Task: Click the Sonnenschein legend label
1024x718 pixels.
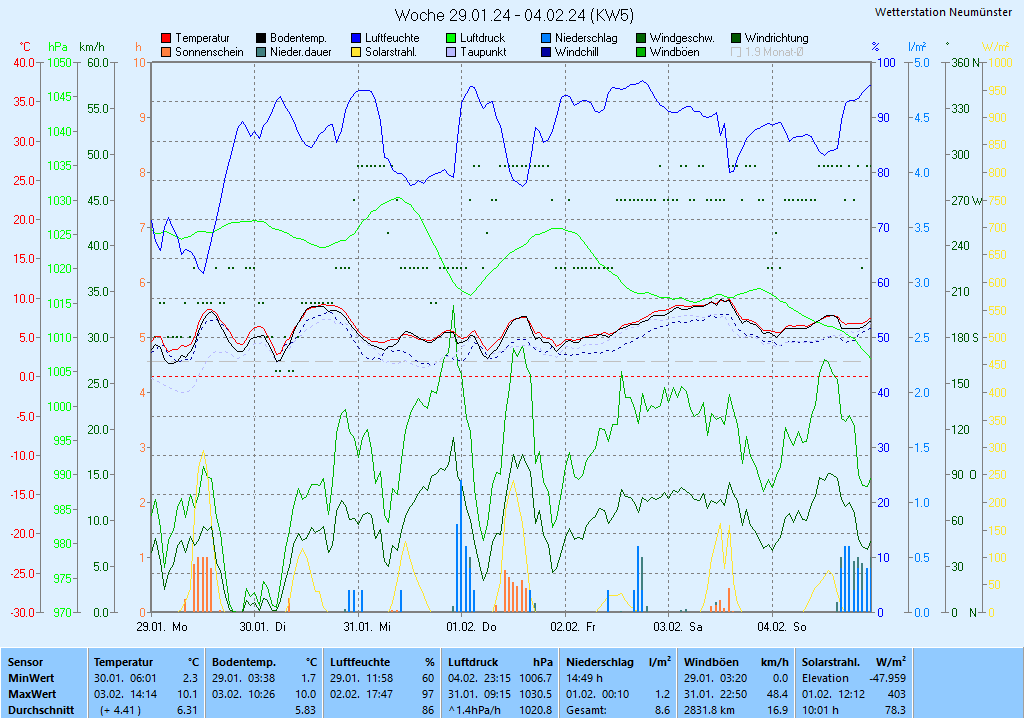Action: point(209,52)
